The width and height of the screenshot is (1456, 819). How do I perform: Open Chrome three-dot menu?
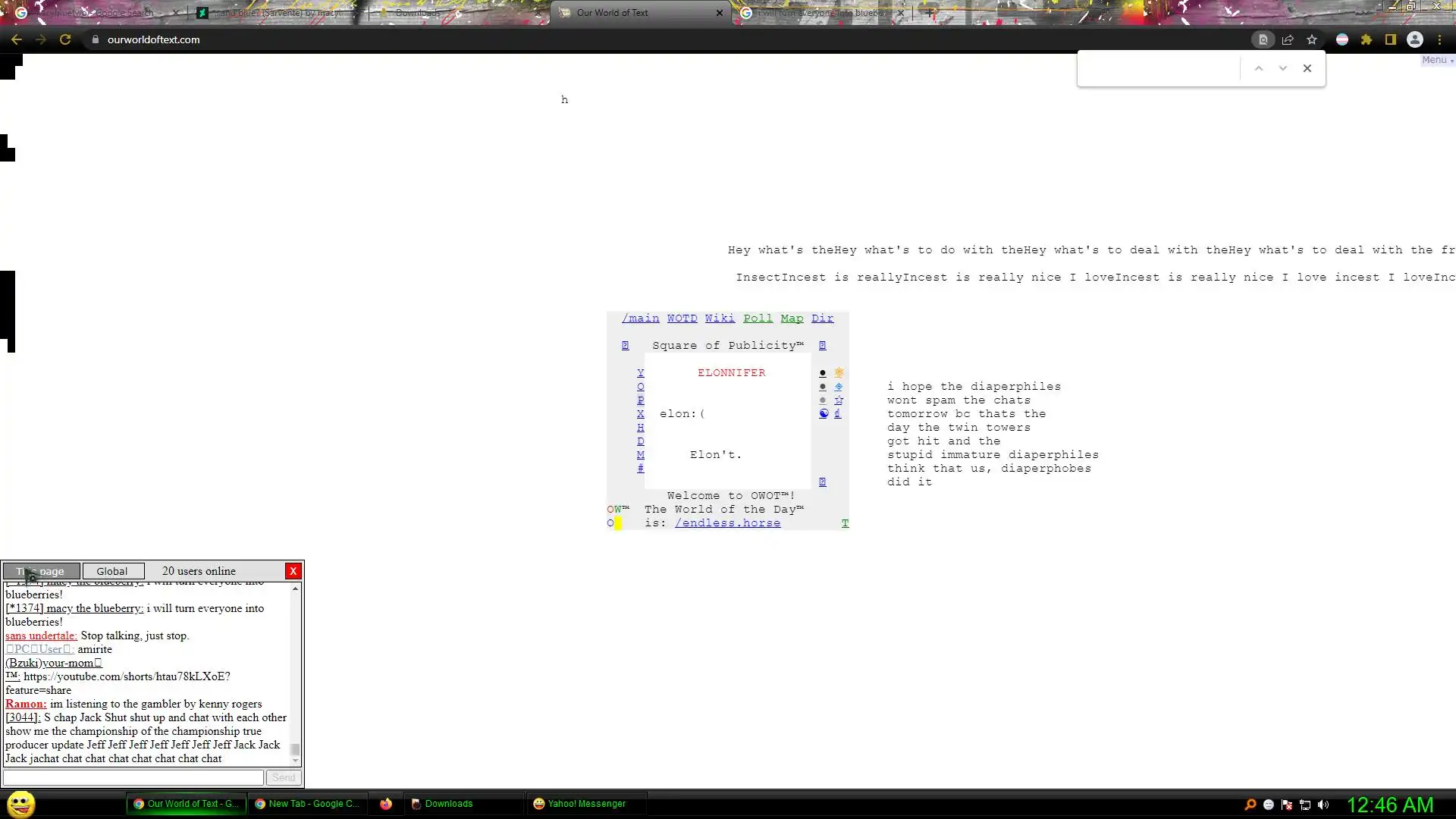pyautogui.click(x=1439, y=39)
